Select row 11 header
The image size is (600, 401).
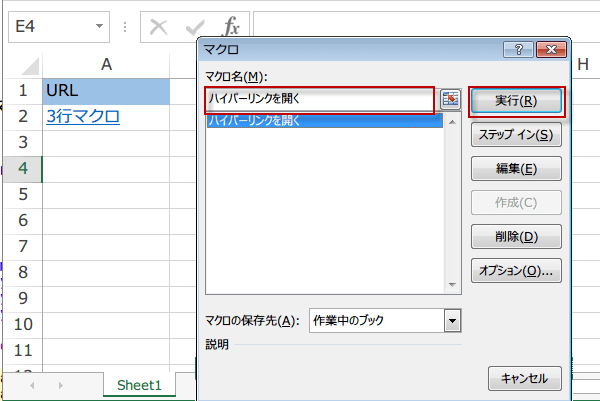coord(23,351)
